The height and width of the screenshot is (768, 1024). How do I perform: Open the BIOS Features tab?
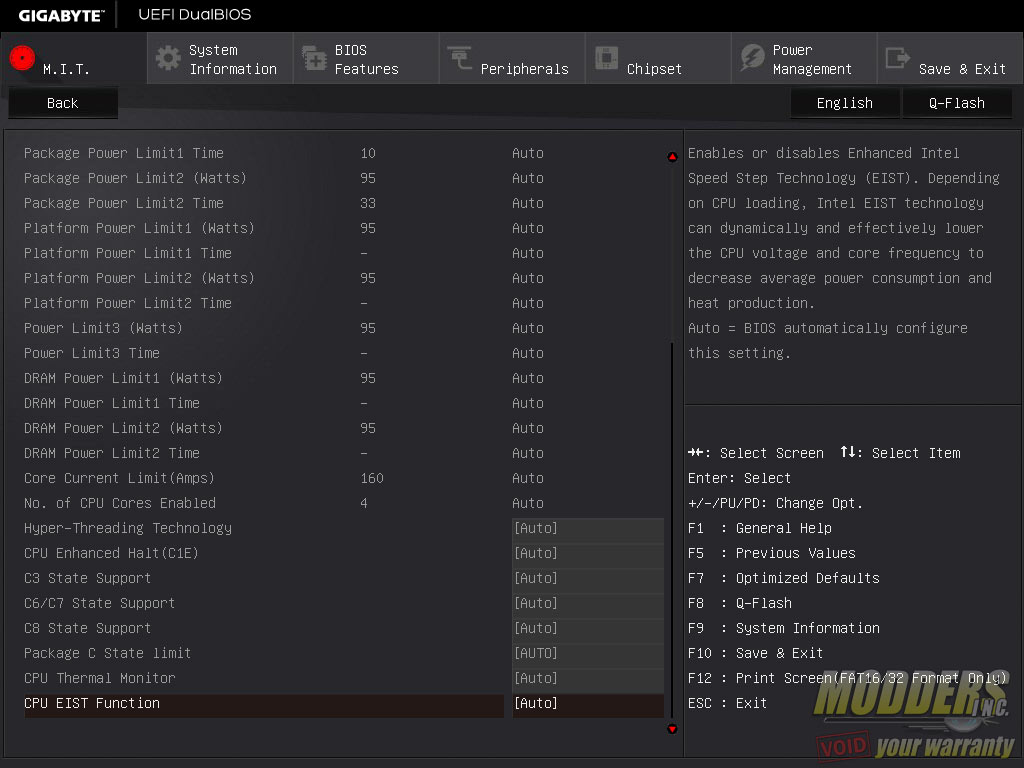(x=366, y=59)
